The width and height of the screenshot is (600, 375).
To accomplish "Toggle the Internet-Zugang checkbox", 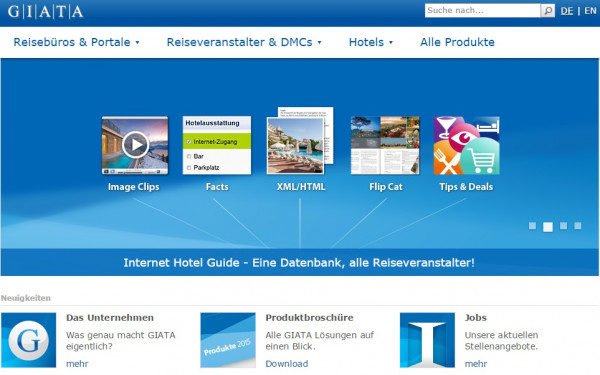I will (189, 142).
